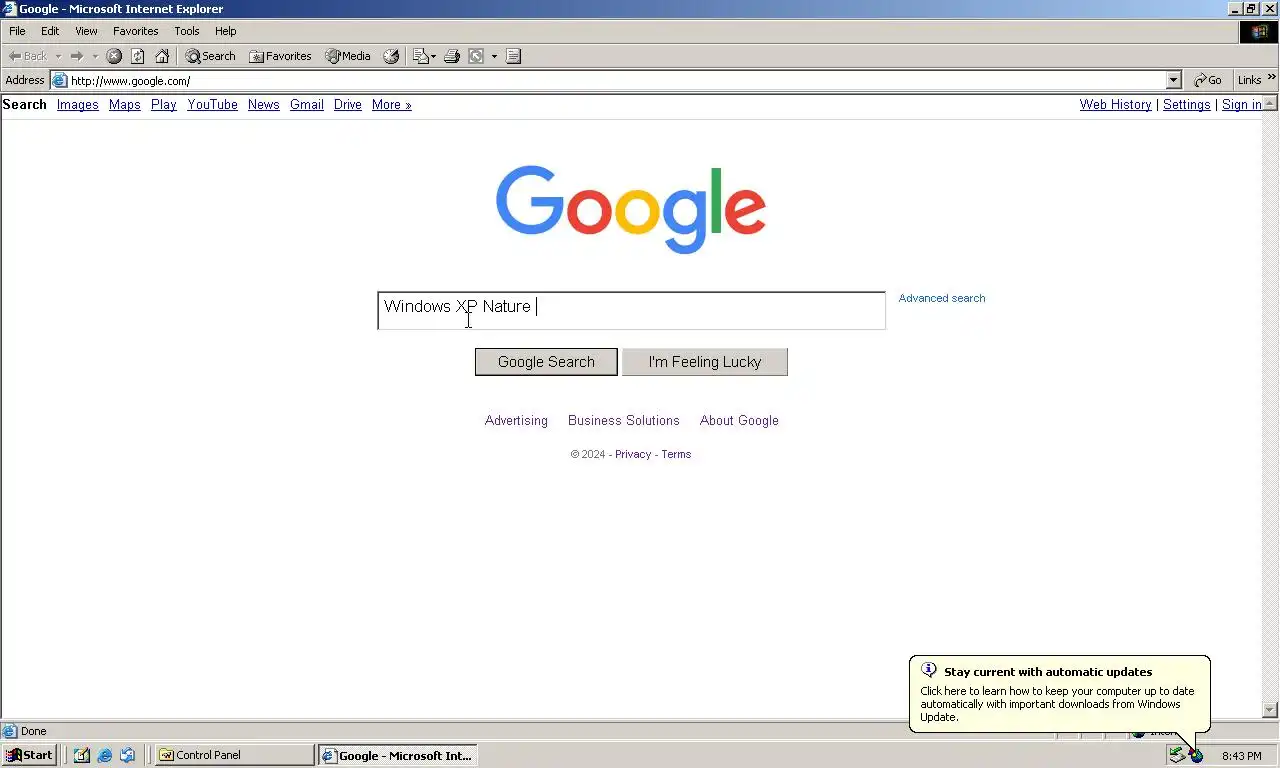
Task: Open the YouTube link
Action: point(212,104)
